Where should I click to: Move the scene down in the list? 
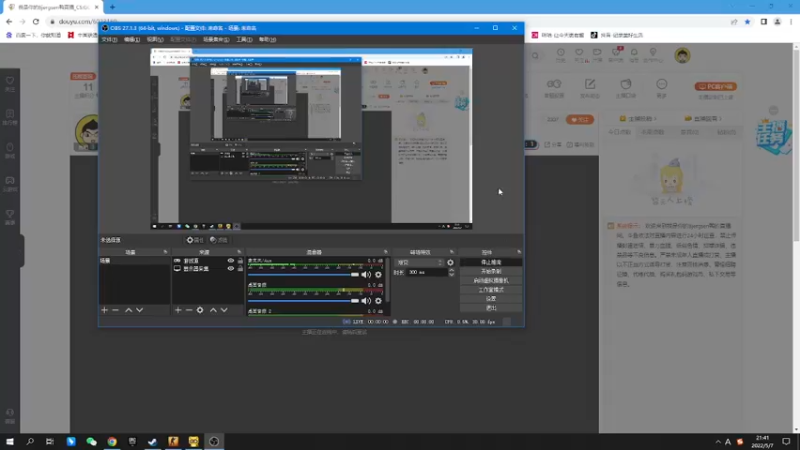139,310
